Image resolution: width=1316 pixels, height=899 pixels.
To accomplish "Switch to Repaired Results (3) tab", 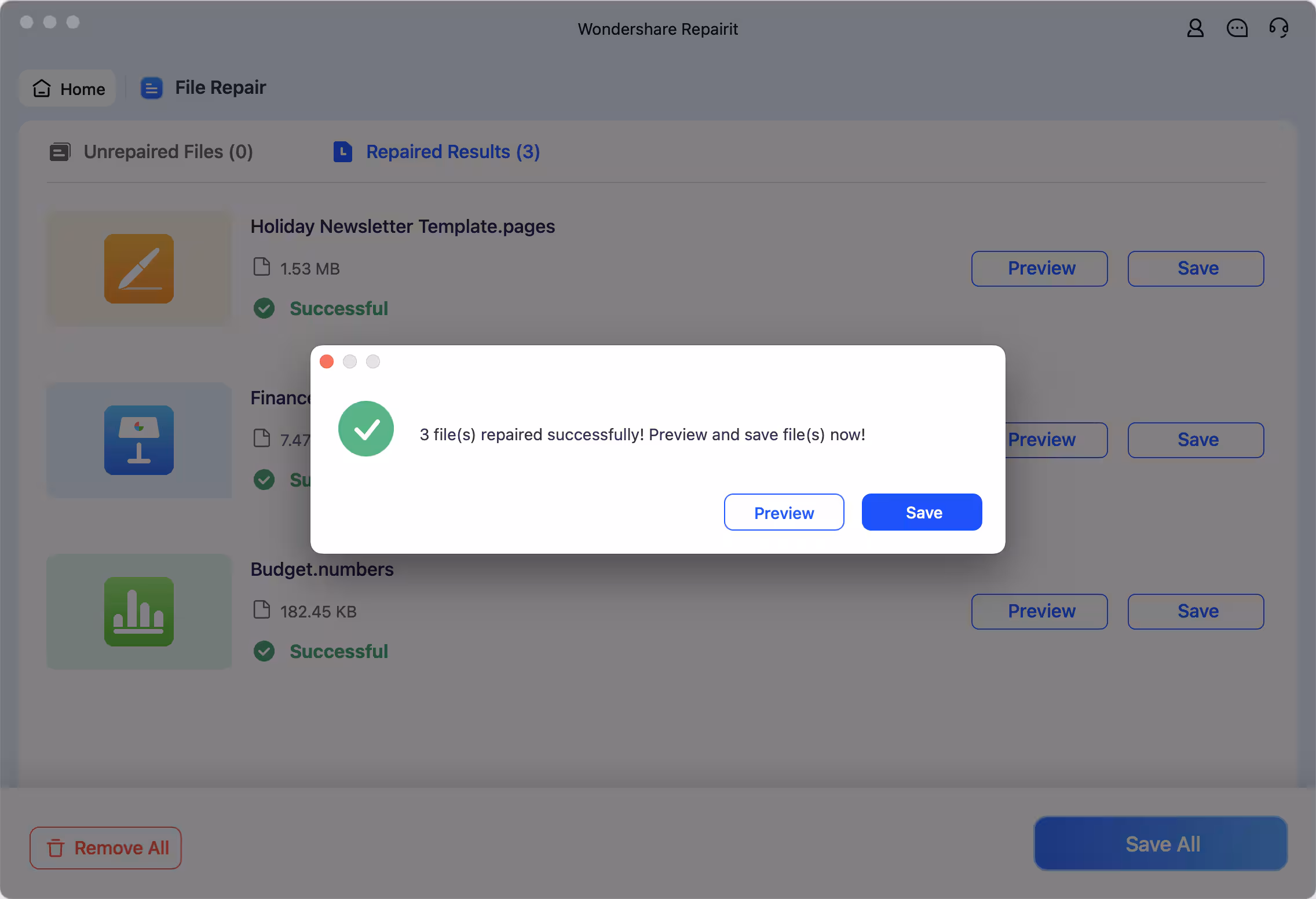I will tap(437, 152).
